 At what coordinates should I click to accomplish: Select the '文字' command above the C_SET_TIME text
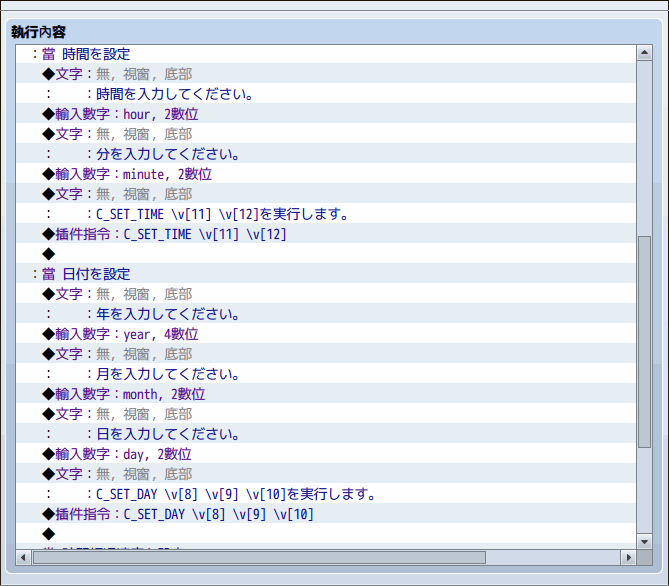[x=326, y=194]
